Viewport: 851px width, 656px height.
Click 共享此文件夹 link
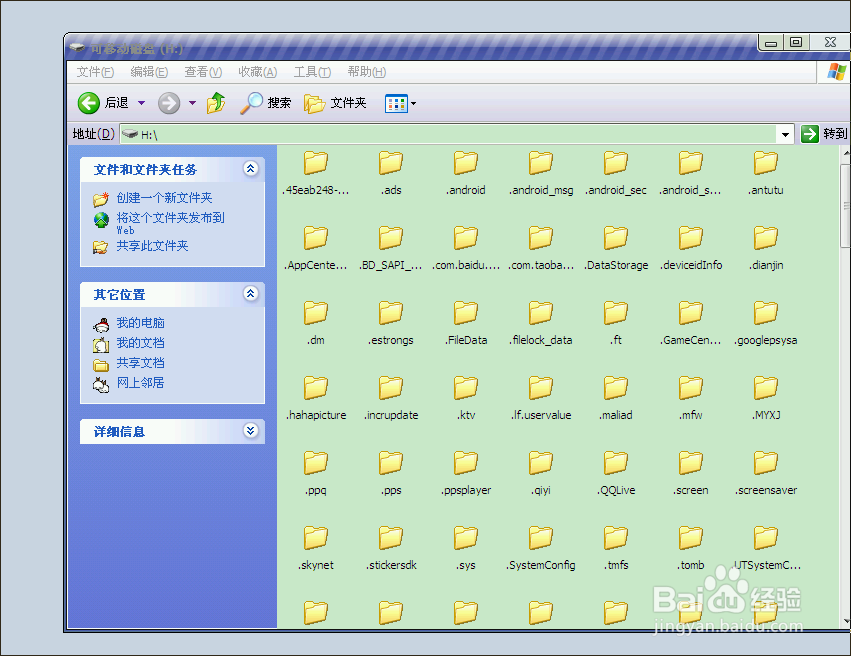(152, 246)
